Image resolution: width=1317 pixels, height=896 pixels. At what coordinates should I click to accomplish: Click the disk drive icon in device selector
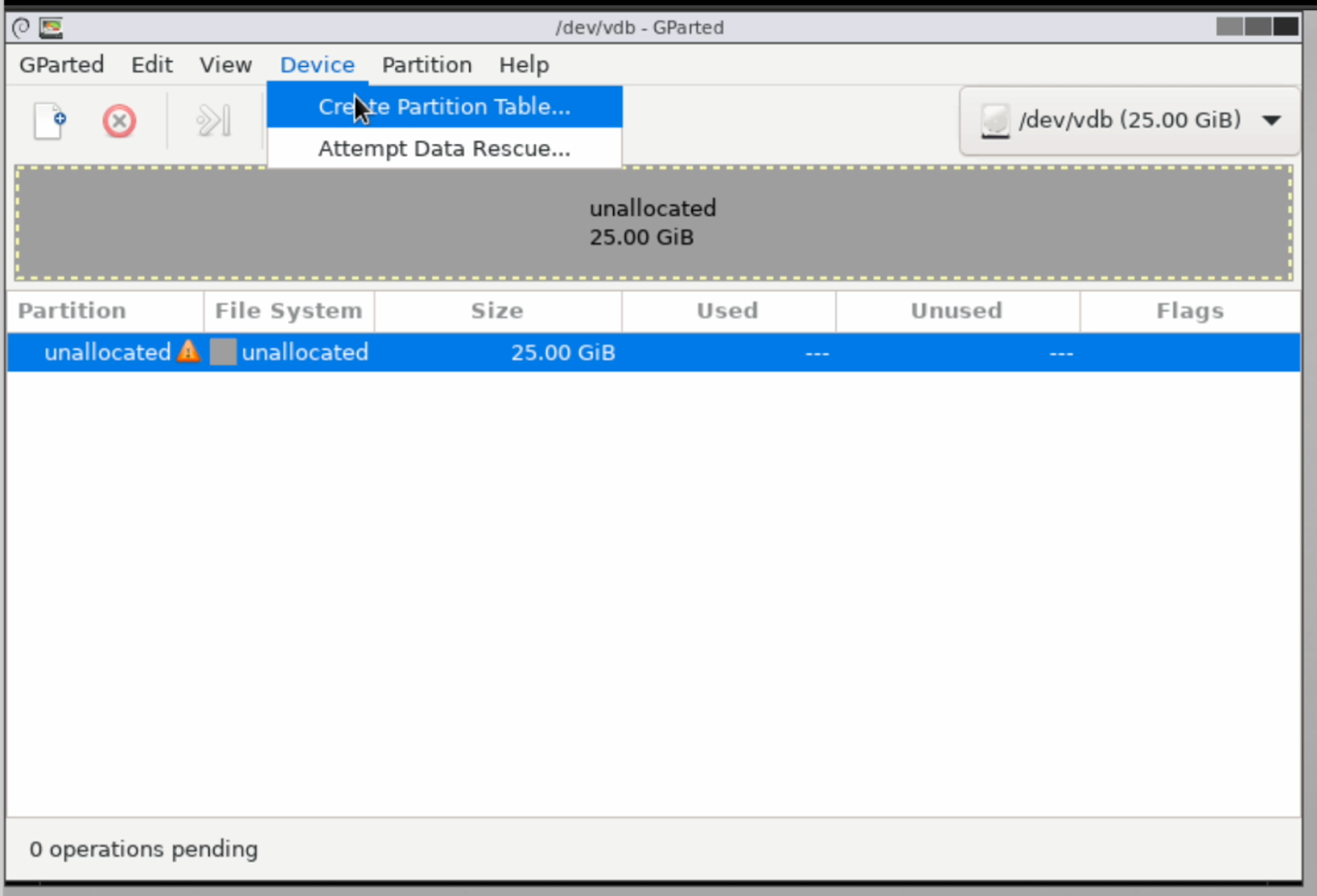995,121
